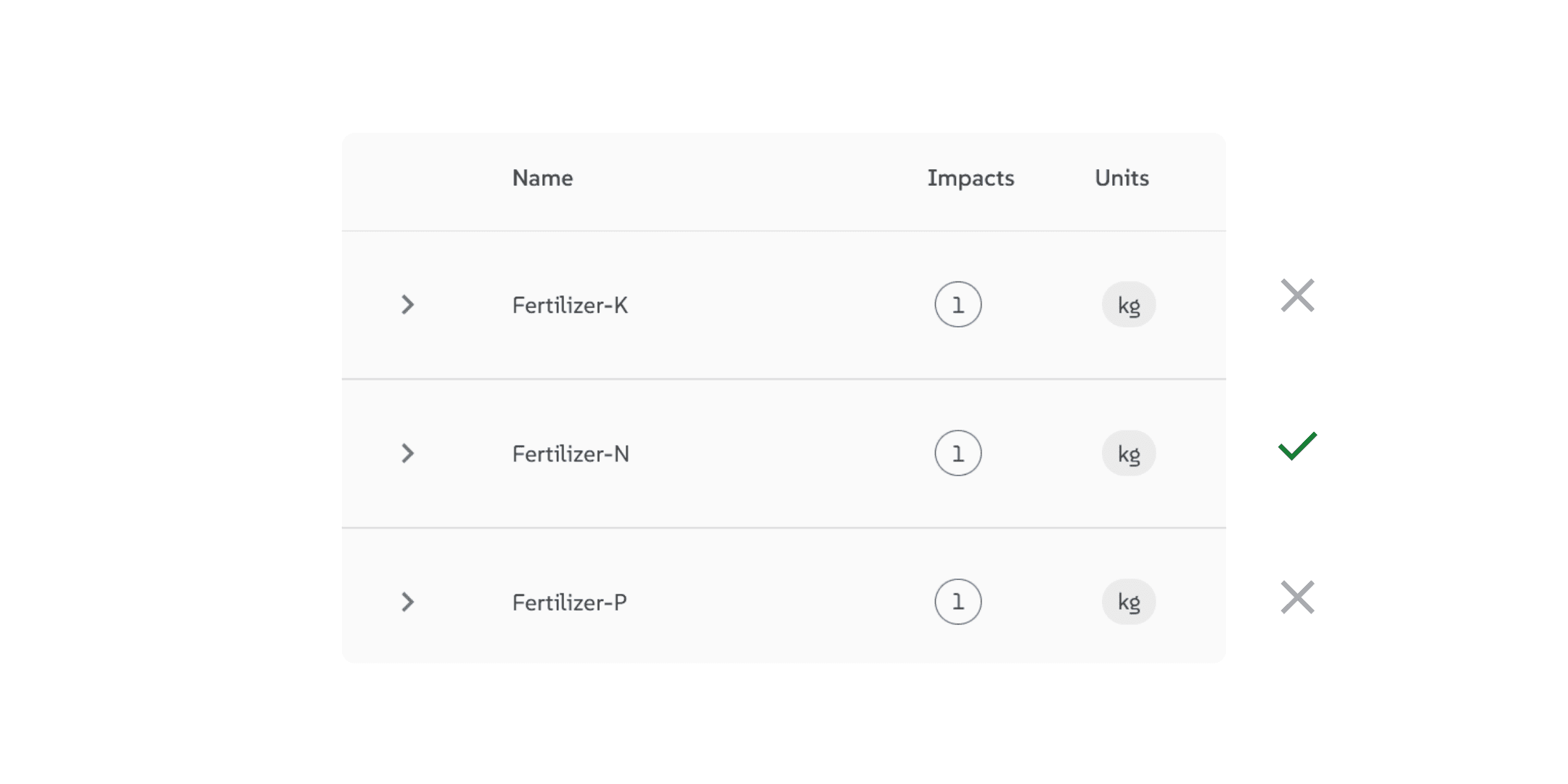Click the impacts count circle for Fertilizer-N
This screenshot has width=1568, height=784.
coord(957,454)
